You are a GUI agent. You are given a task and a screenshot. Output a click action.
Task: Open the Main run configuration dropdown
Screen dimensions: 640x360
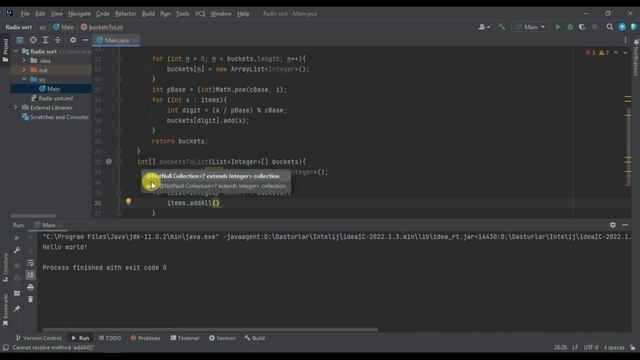pyautogui.click(x=530, y=27)
